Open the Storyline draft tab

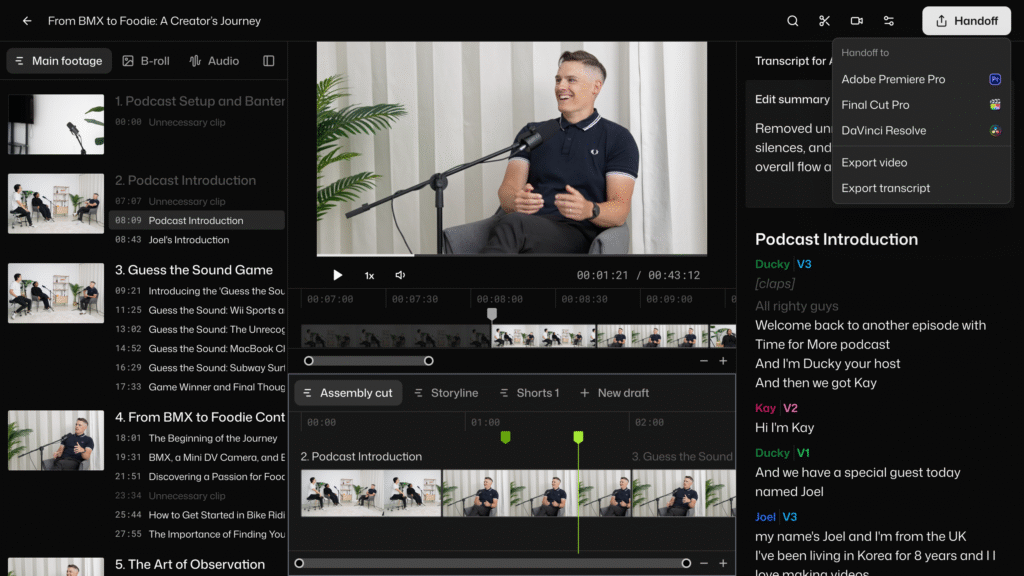pyautogui.click(x=446, y=392)
